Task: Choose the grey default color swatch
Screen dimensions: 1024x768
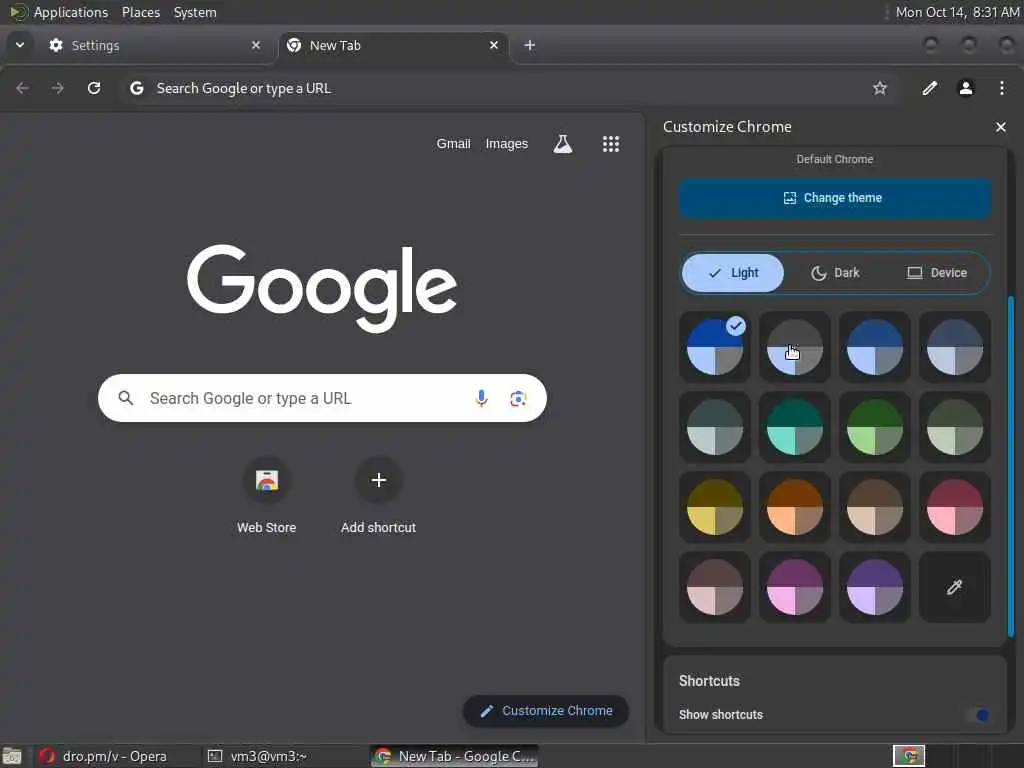Action: [794, 347]
